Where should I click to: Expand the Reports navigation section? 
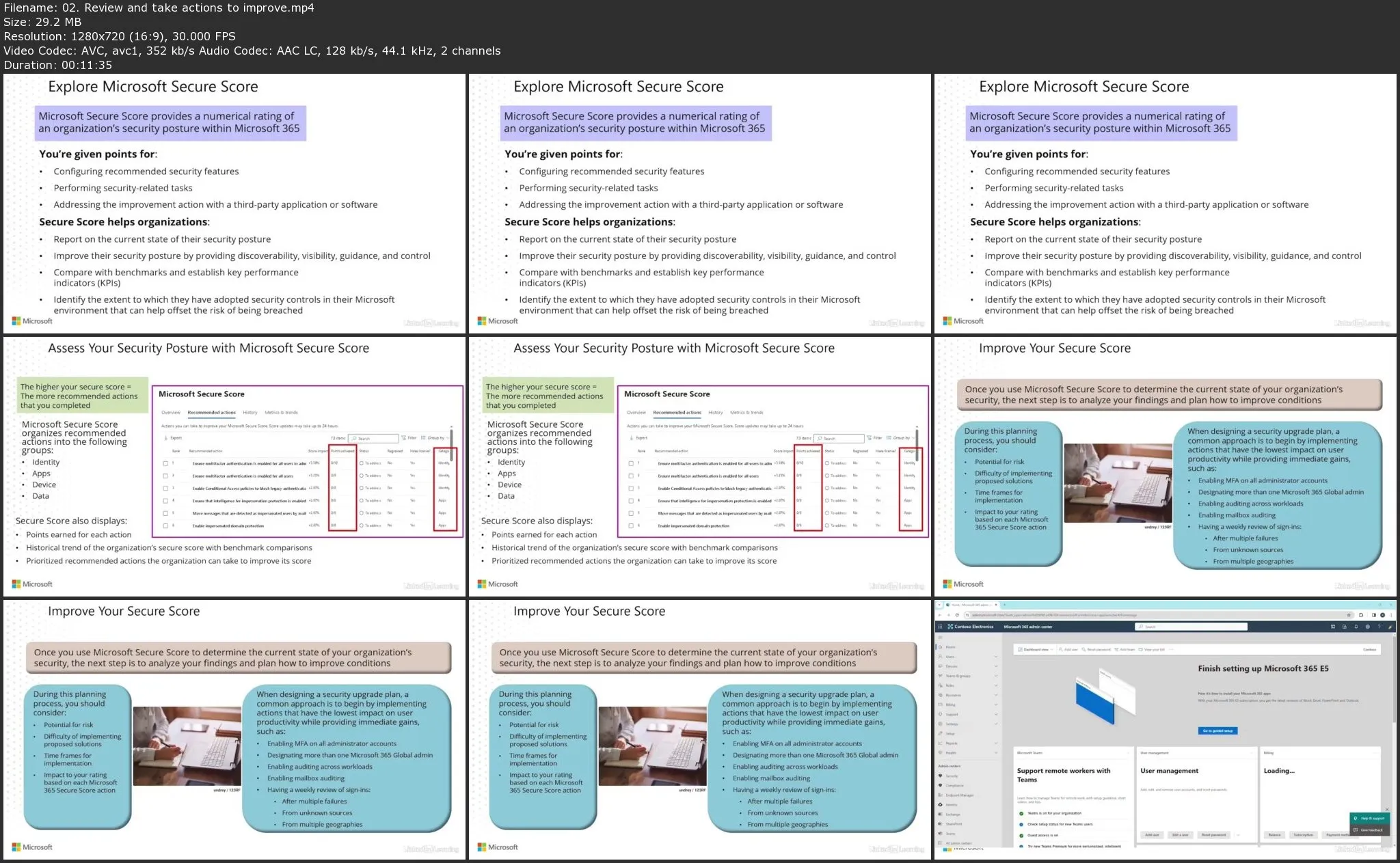[x=996, y=743]
